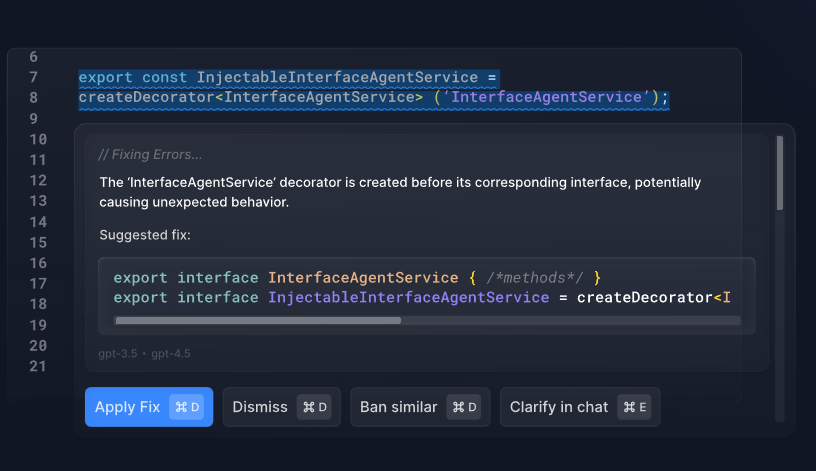Click line number 21 in the gutter
Image resolution: width=816 pixels, height=471 pixels.
[x=37, y=366]
